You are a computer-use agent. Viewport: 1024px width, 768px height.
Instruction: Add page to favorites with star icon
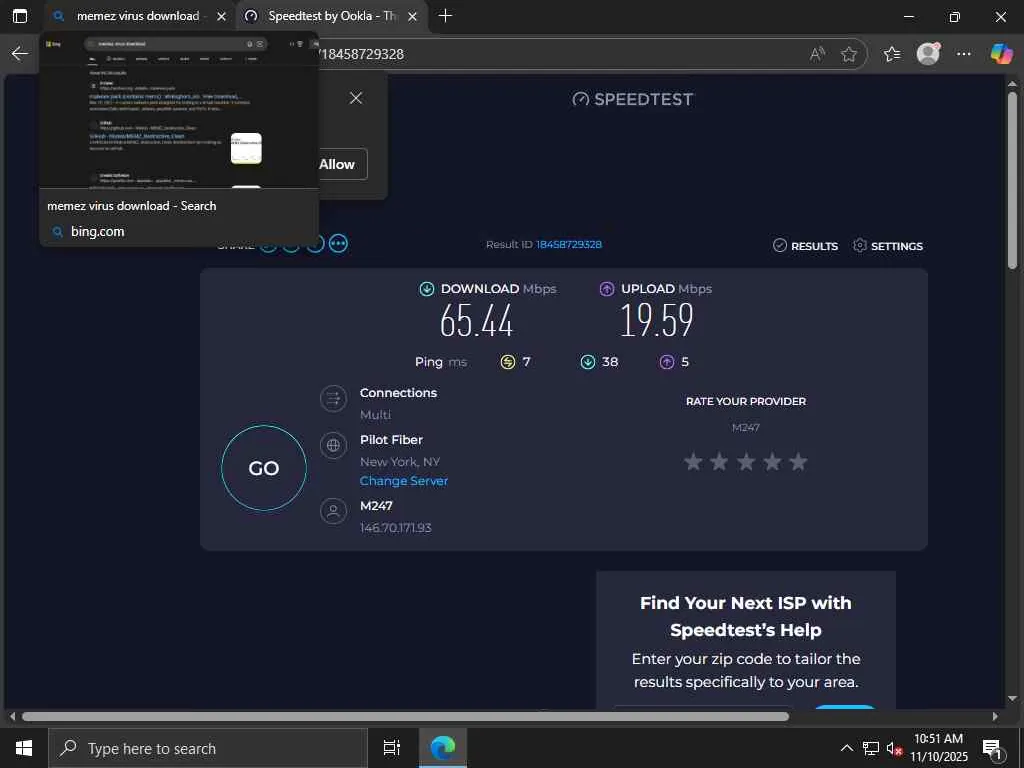[849, 54]
